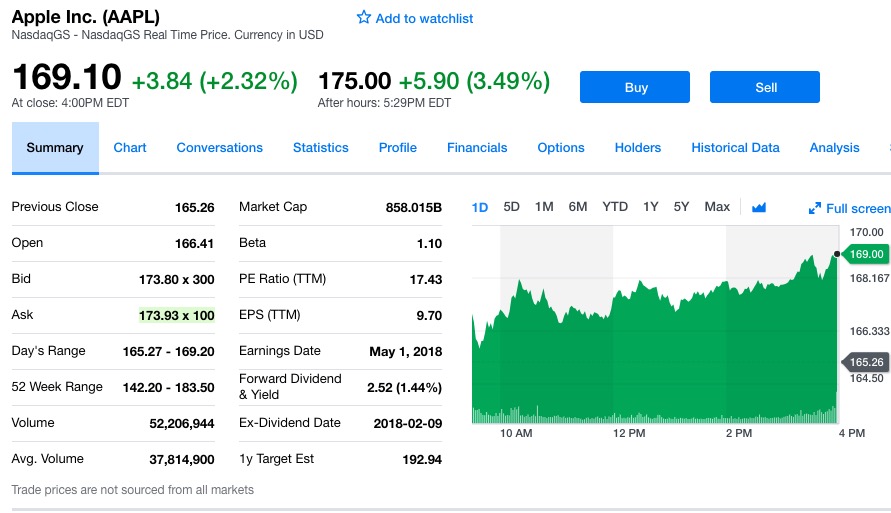The image size is (891, 513).
Task: Click the Full screen chart link
Action: [x=858, y=208]
